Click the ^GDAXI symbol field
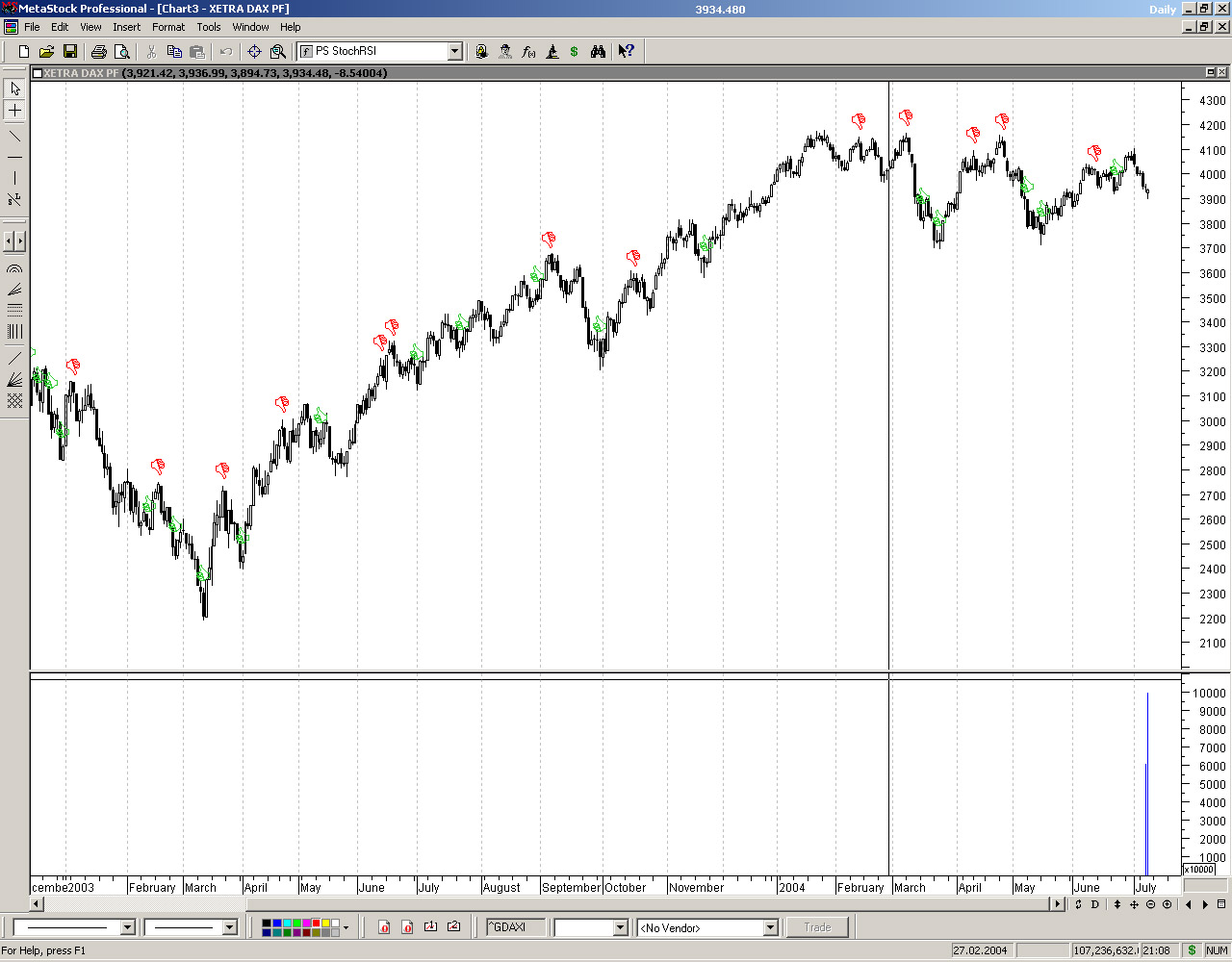 click(x=515, y=927)
